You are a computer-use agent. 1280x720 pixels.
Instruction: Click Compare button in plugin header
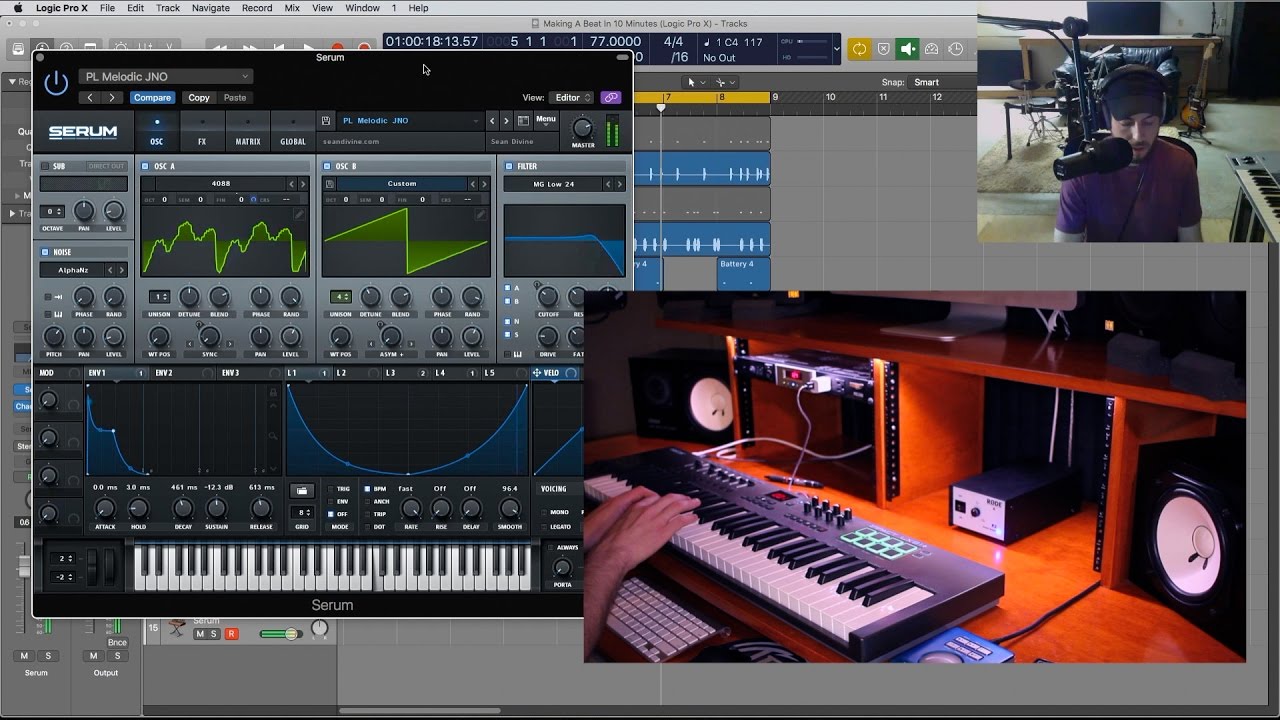[152, 98]
